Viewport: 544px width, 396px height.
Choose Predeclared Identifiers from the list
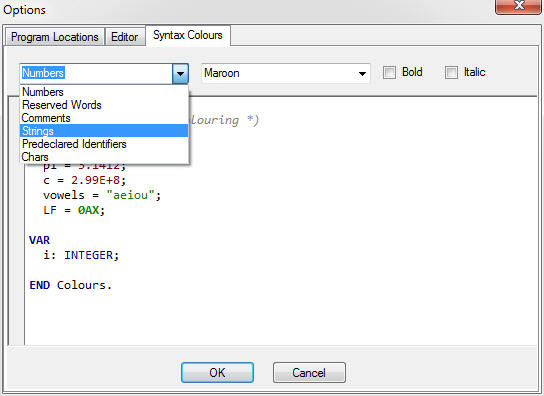point(104,144)
